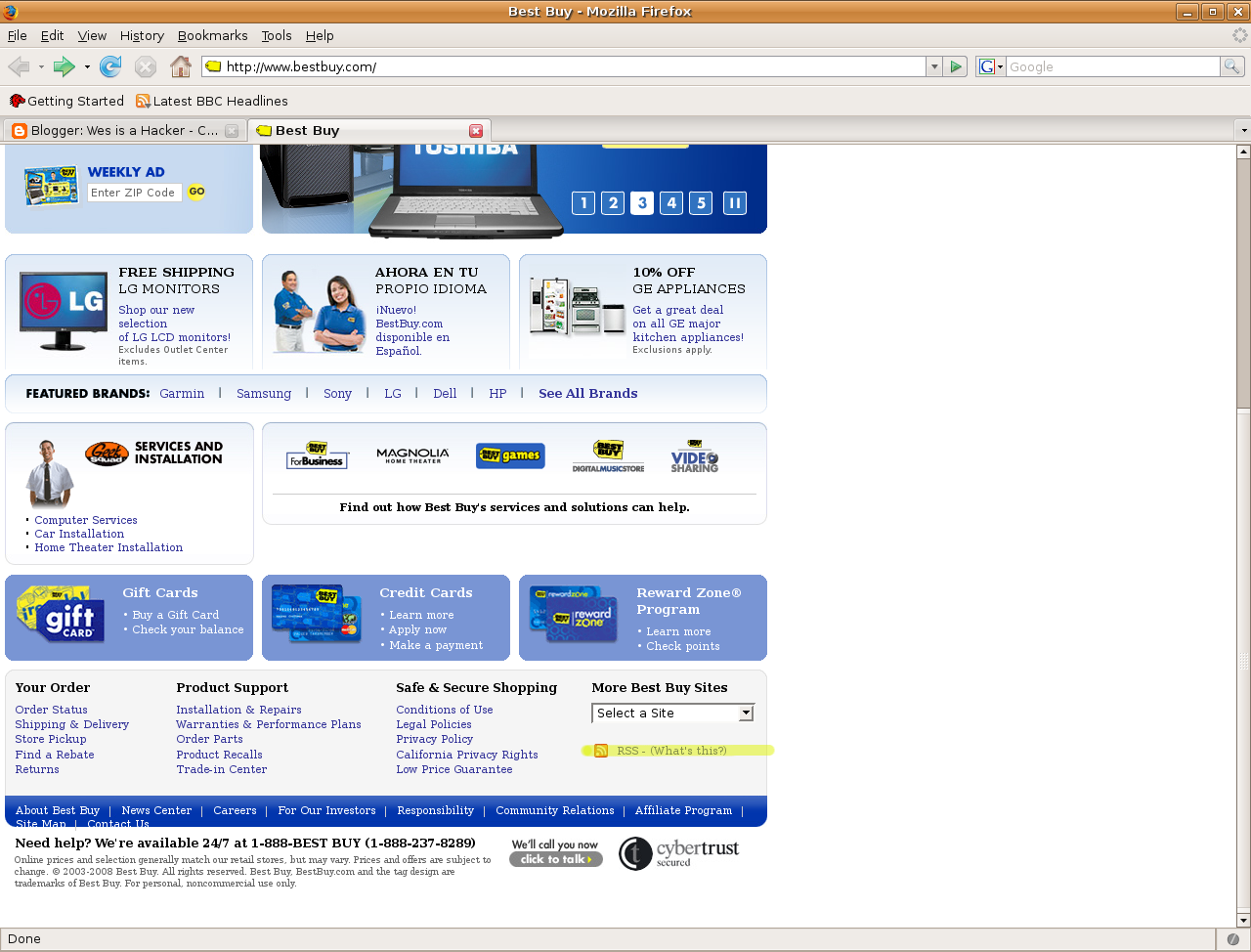Open the 'Select a Site' dropdown
1251x952 pixels.
click(672, 714)
